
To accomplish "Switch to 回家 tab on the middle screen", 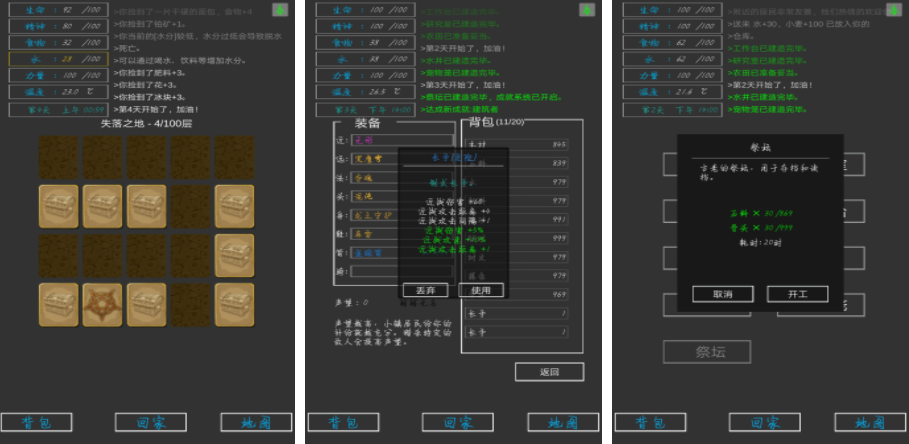I will [457, 422].
